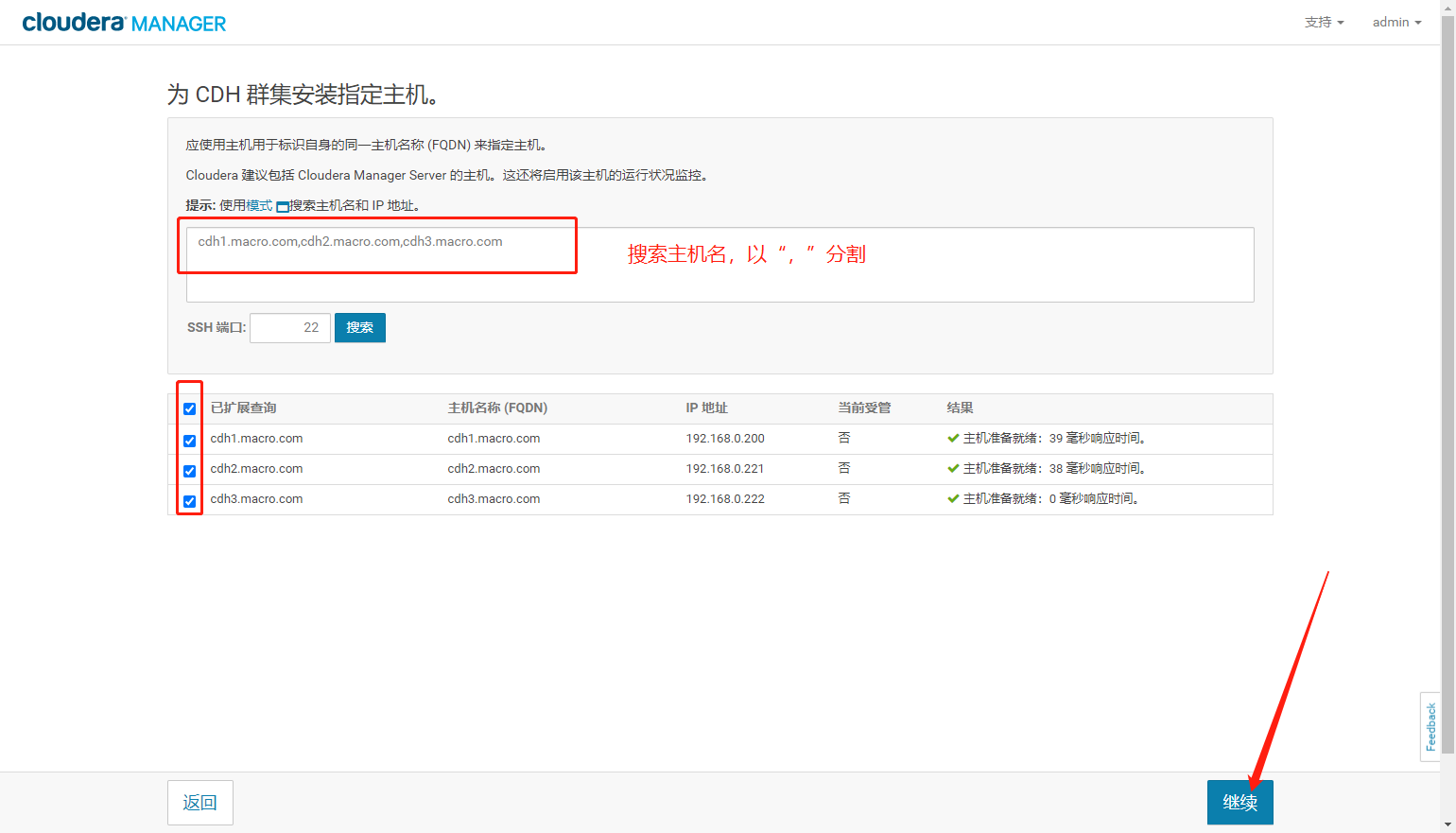The height and width of the screenshot is (833, 1456).
Task: Click green checkmark for 39 毫秒 result
Action: (953, 439)
